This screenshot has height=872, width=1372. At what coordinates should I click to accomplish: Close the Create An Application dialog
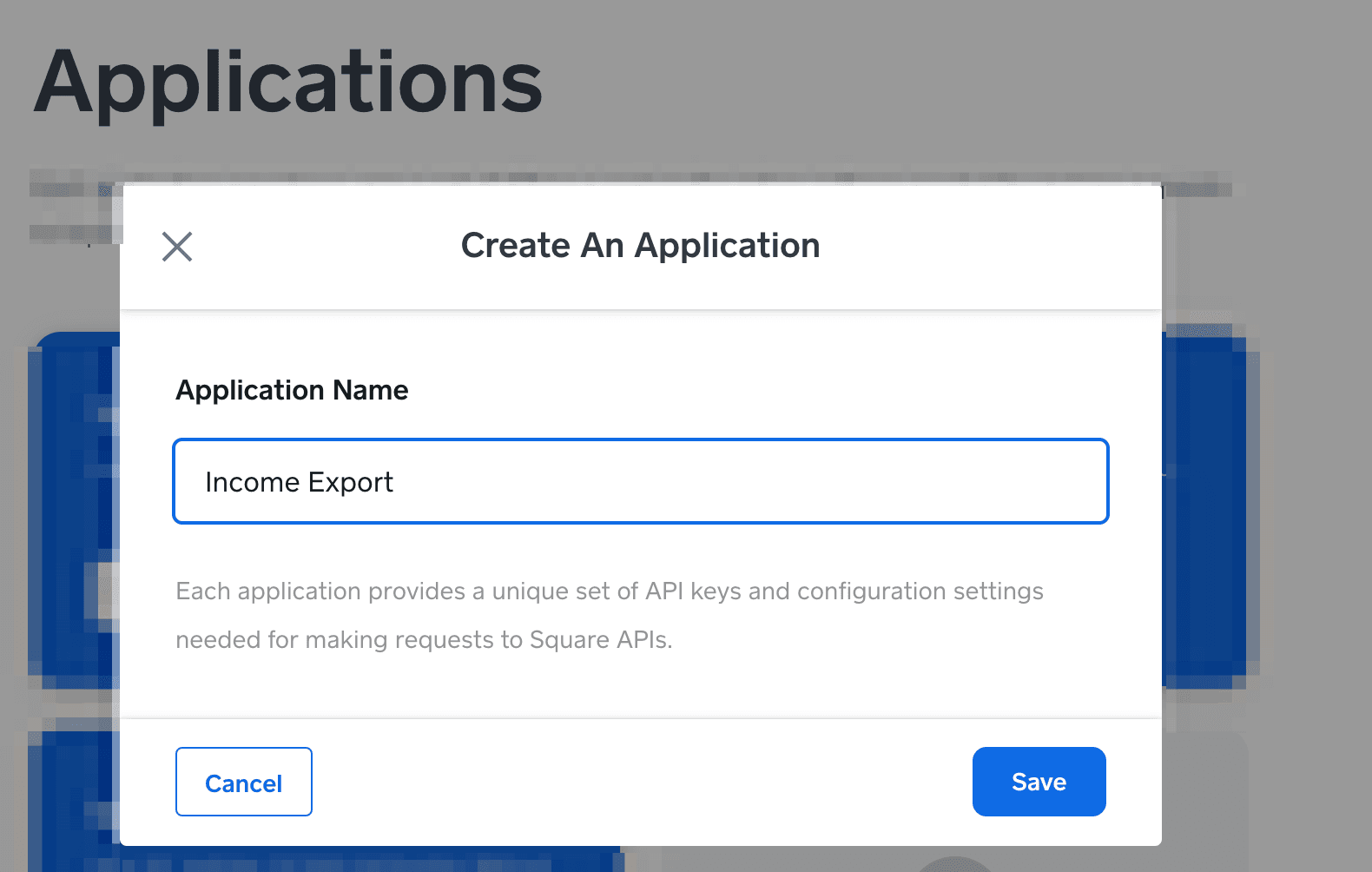[x=177, y=247]
